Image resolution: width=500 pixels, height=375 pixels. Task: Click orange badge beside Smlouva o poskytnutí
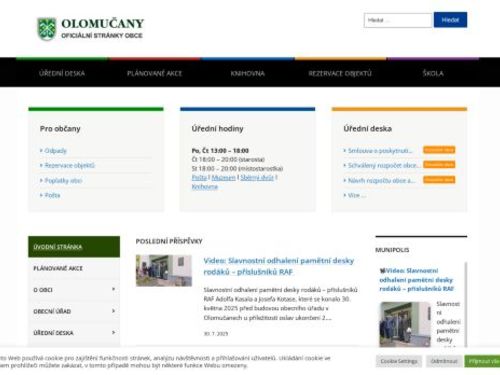(x=439, y=150)
